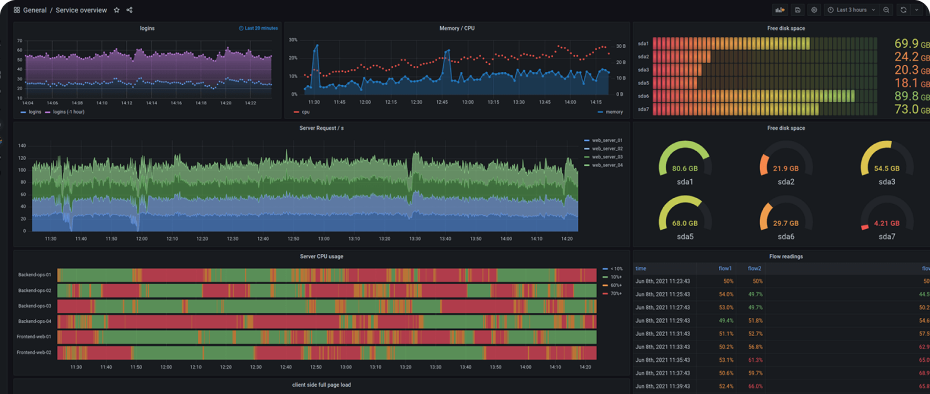This screenshot has height=394, width=930.
Task: Click the sda1 bar gauge row
Action: (x=765, y=43)
